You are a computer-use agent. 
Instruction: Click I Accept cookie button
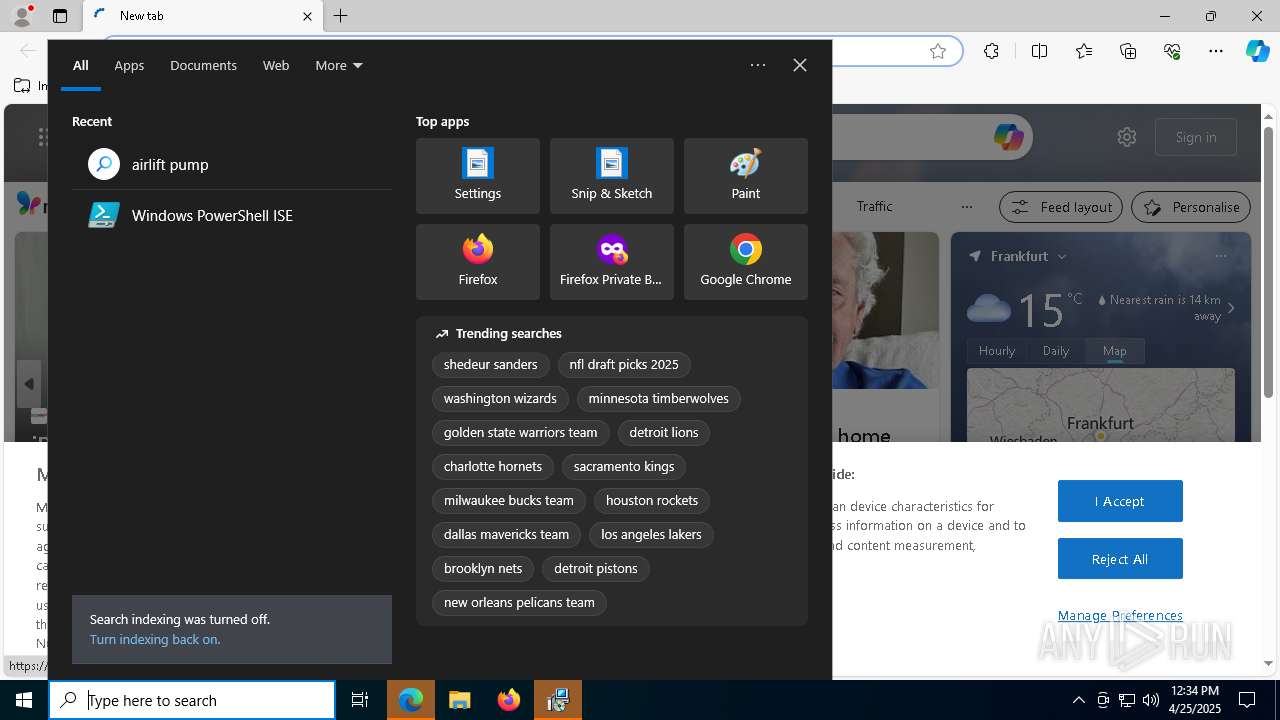point(1120,501)
